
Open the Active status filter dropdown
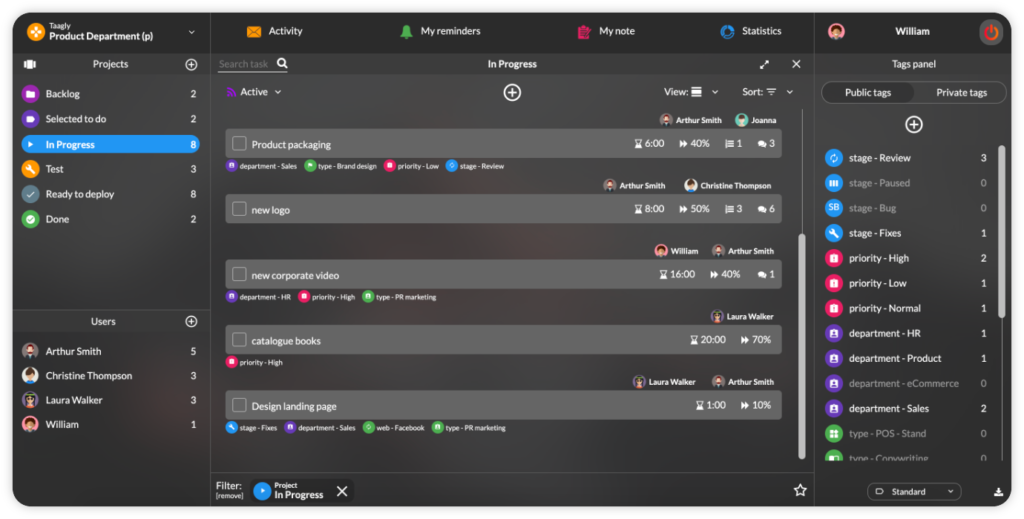click(255, 92)
